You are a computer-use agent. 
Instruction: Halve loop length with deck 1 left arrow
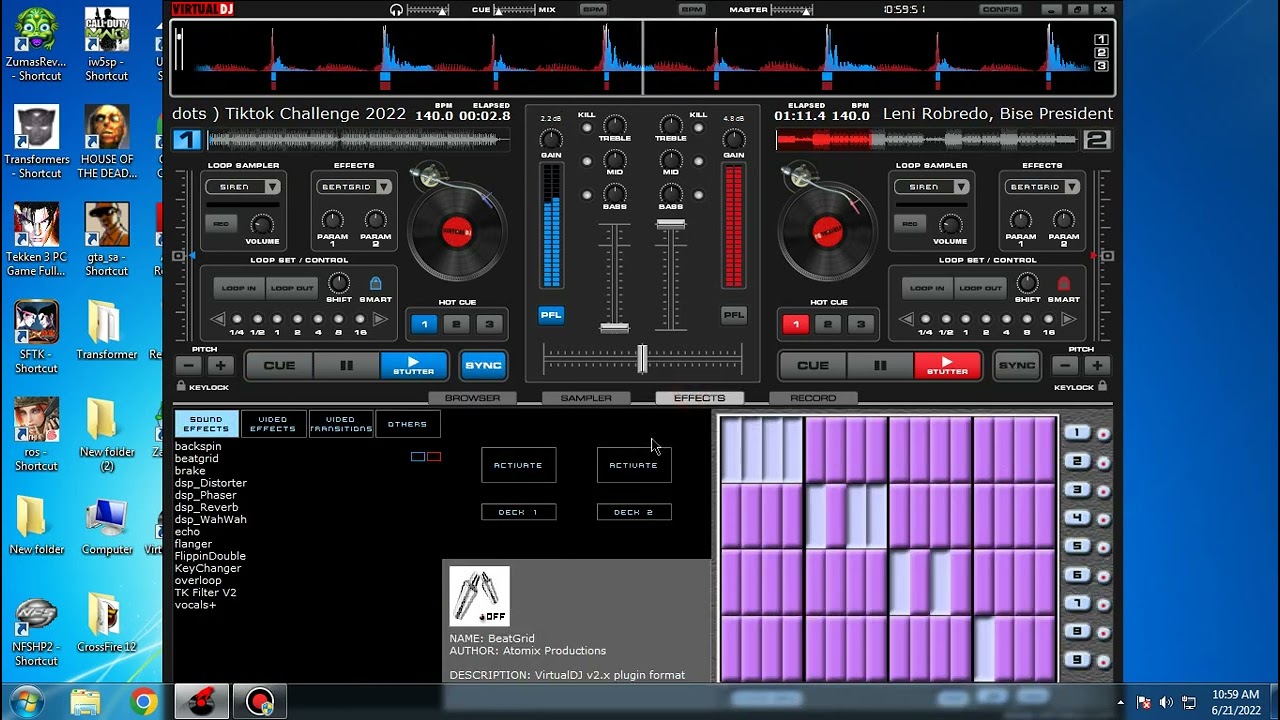[x=218, y=320]
